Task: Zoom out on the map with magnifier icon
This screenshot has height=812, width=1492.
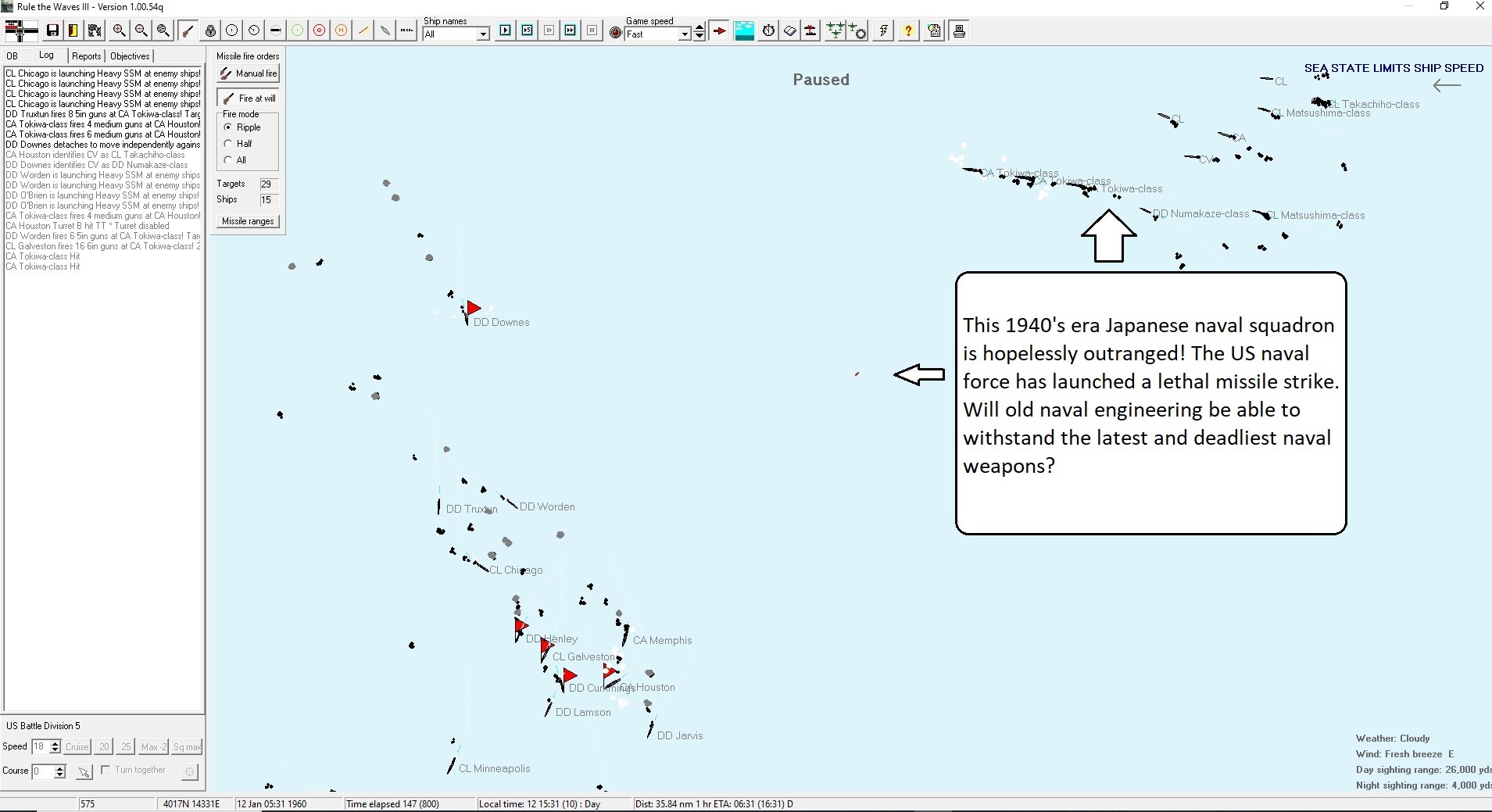Action: pyautogui.click(x=141, y=30)
